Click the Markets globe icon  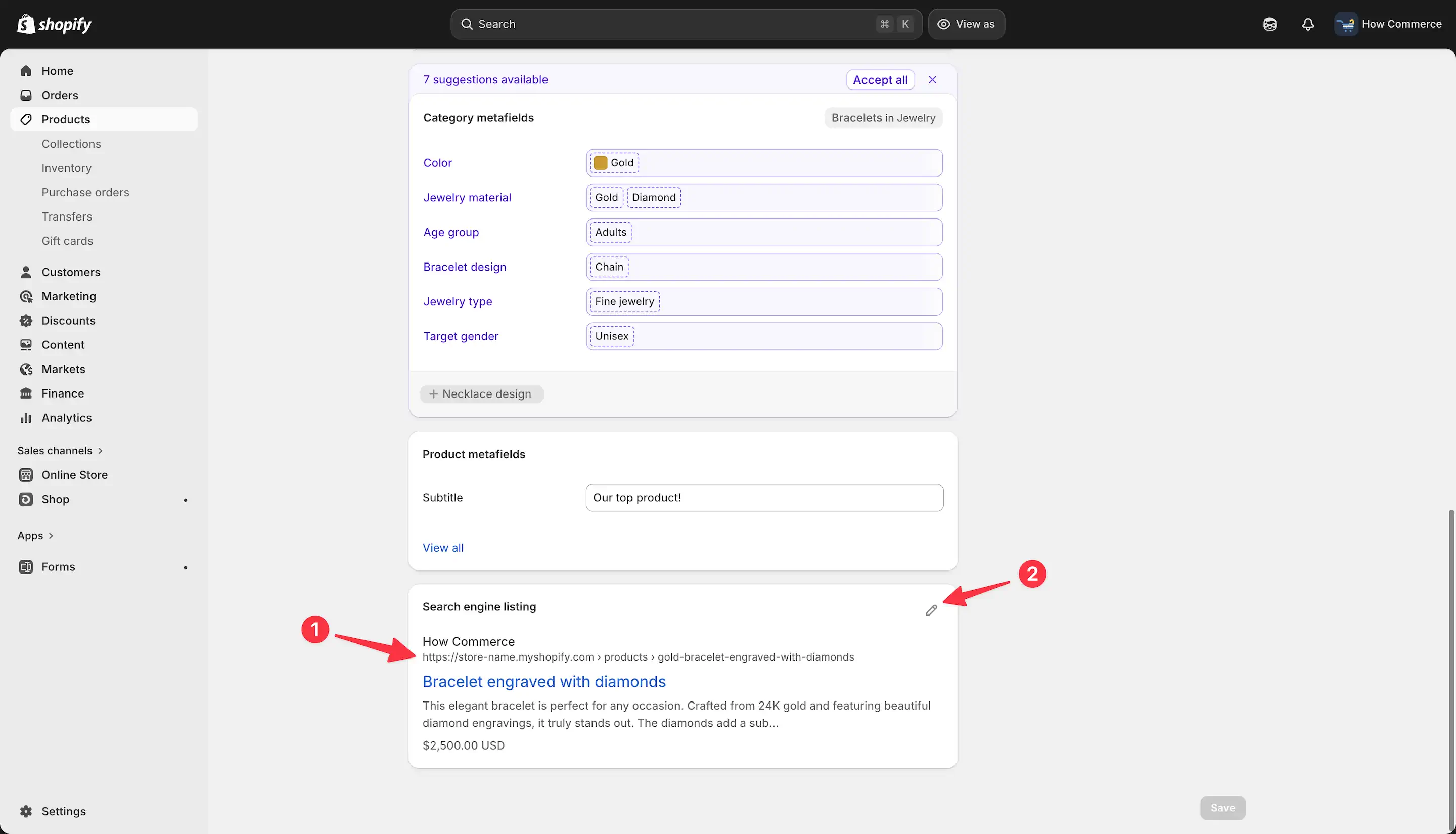tap(26, 369)
